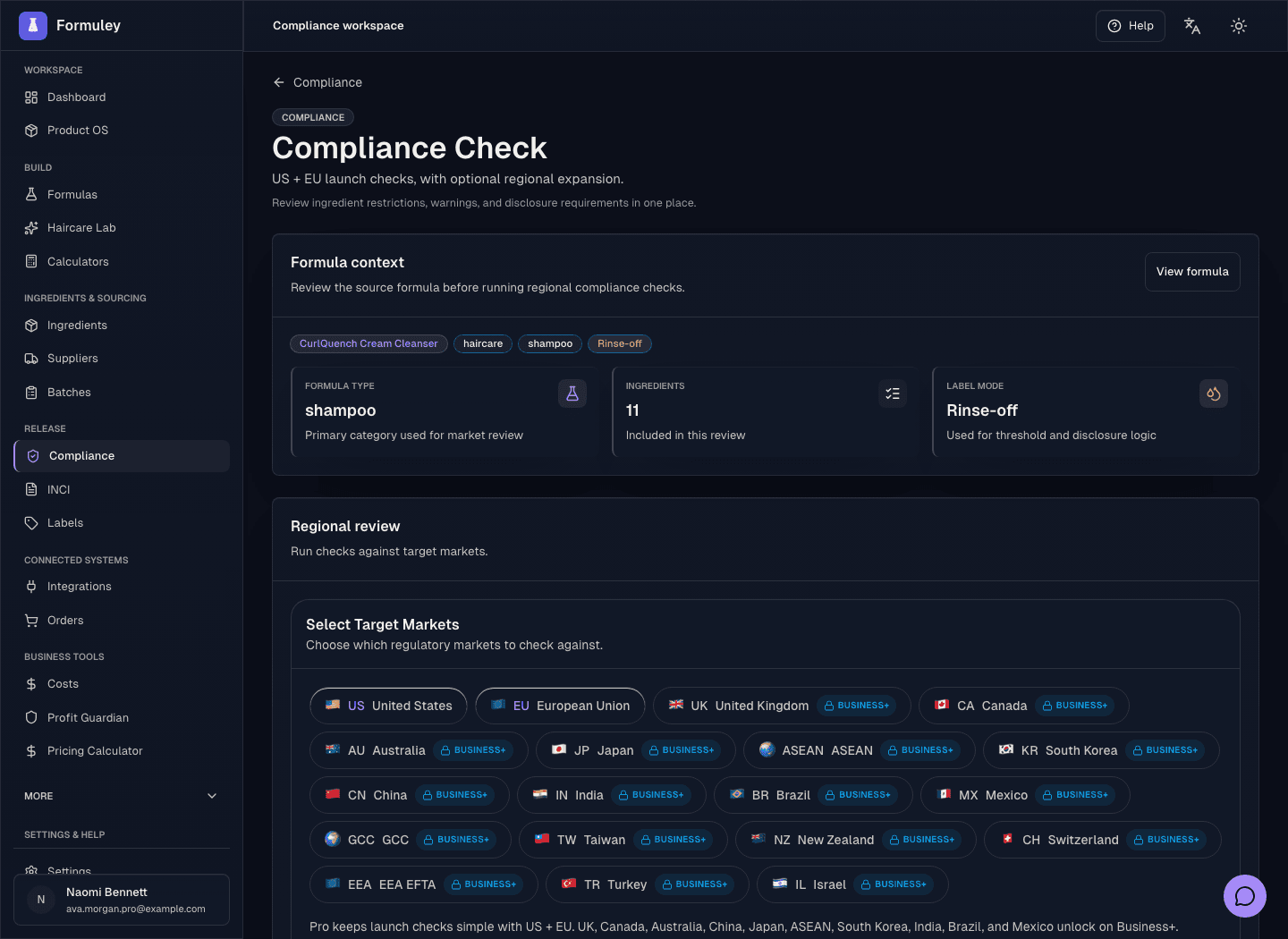Click the Help button
The image size is (1288, 939).
click(1131, 26)
